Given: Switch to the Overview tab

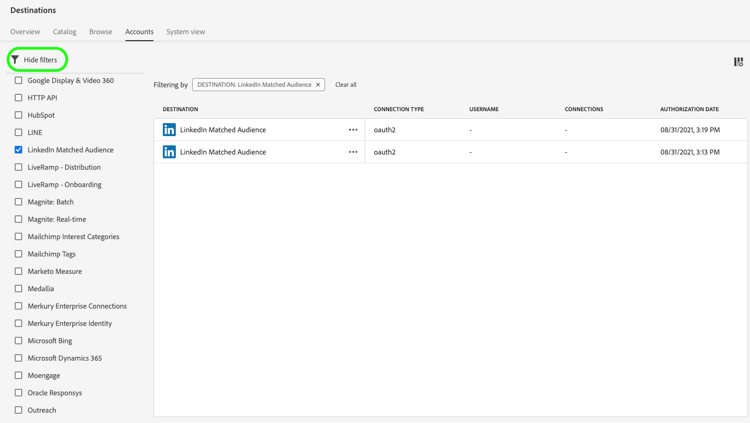Looking at the screenshot, I should point(25,32).
